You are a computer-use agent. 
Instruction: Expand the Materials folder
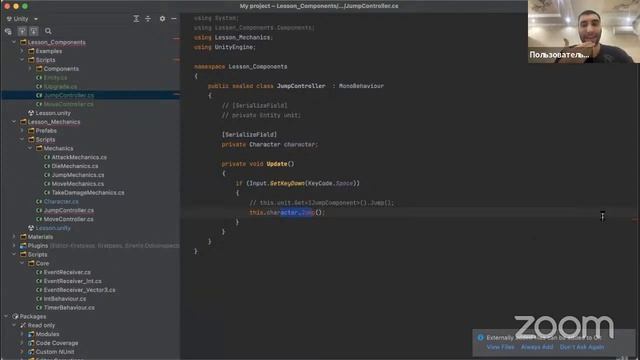(x=14, y=237)
